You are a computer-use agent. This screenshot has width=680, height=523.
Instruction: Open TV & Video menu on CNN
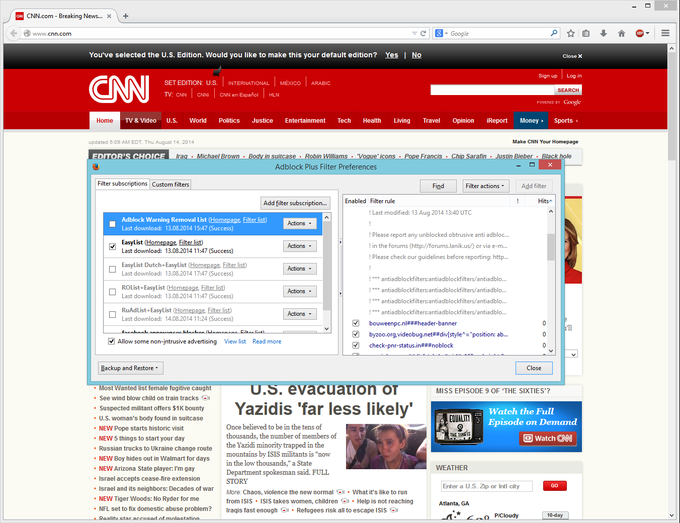(x=141, y=121)
